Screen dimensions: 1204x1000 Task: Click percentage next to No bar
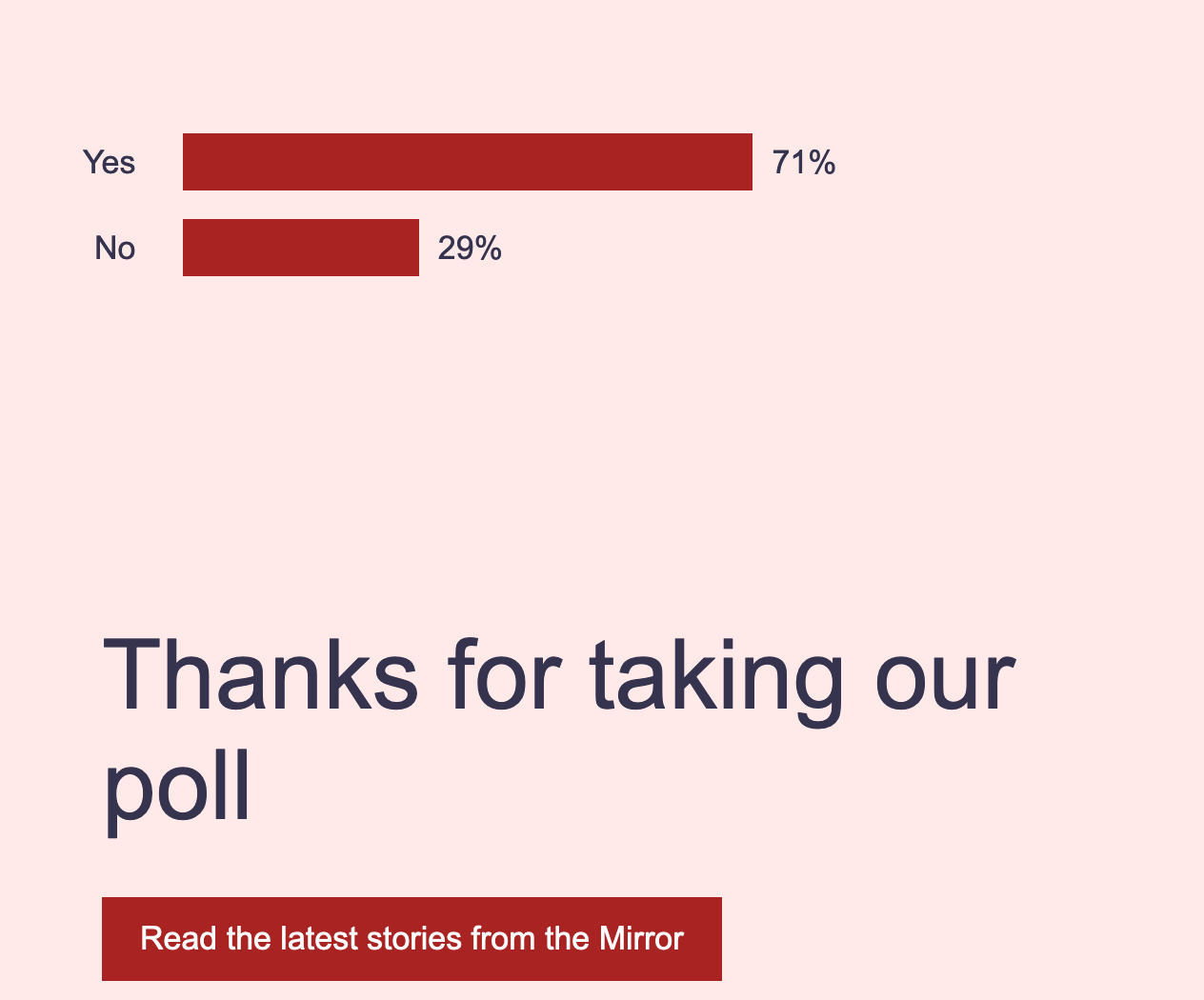[470, 248]
